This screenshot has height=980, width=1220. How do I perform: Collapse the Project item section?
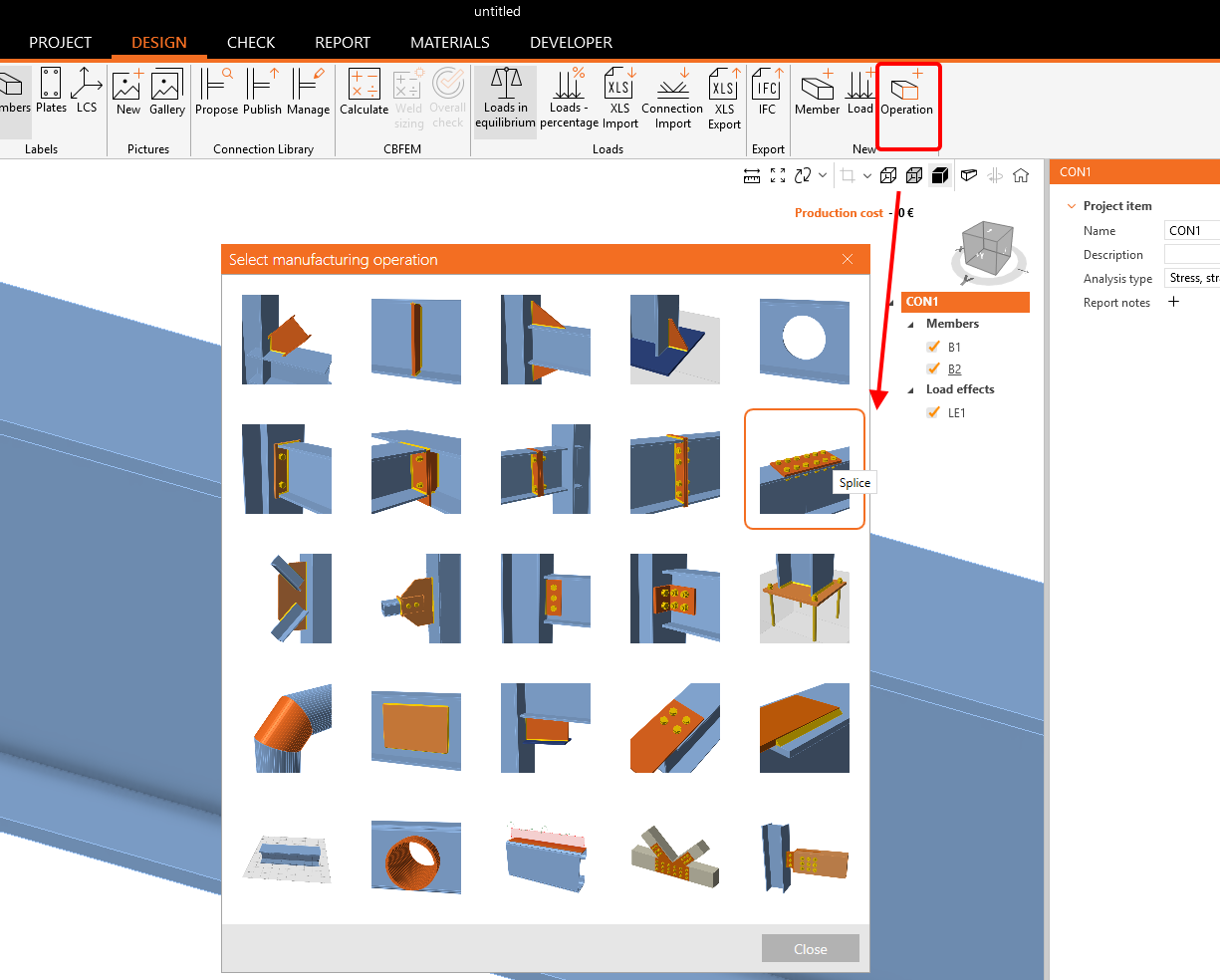pyautogui.click(x=1071, y=205)
